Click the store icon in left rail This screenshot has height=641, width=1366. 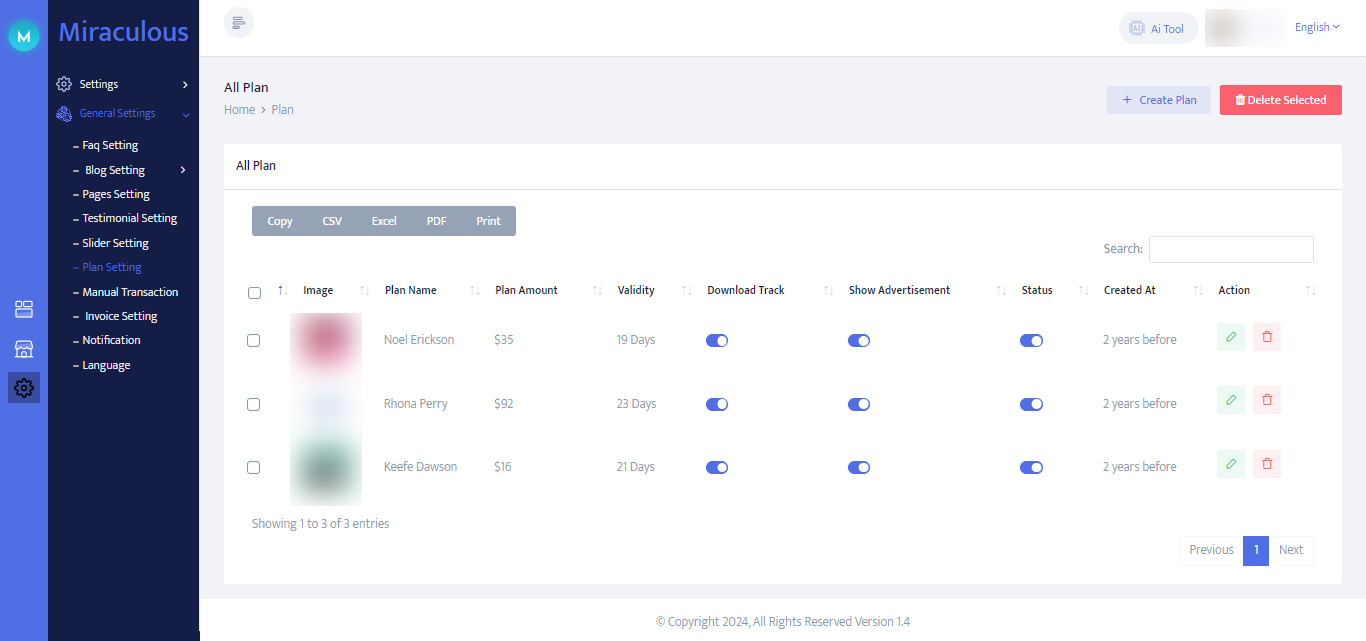(x=24, y=348)
